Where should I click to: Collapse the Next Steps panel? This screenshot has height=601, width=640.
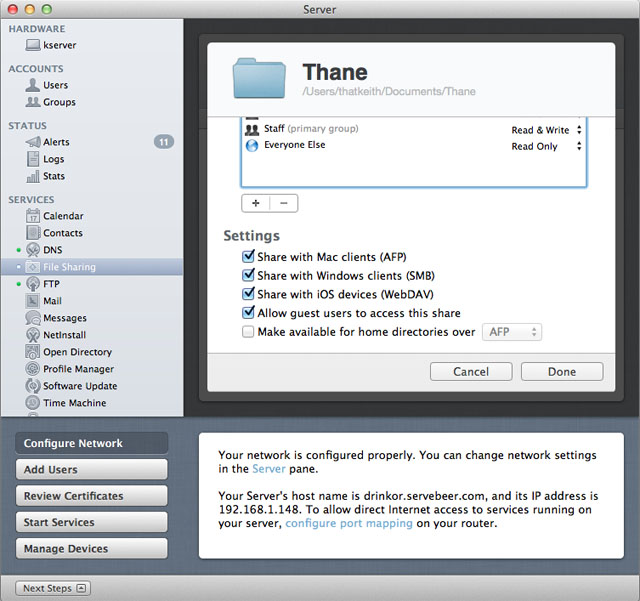tap(53, 588)
